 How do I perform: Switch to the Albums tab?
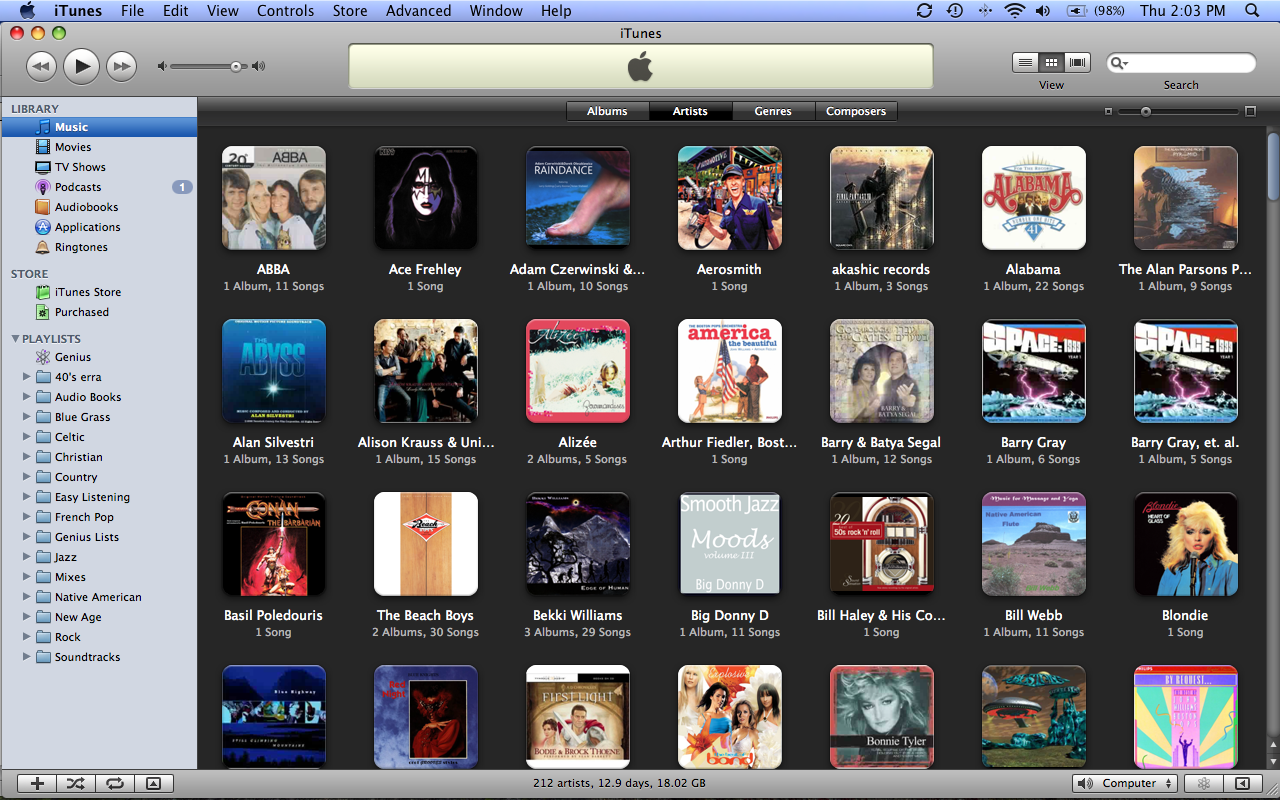click(x=607, y=111)
